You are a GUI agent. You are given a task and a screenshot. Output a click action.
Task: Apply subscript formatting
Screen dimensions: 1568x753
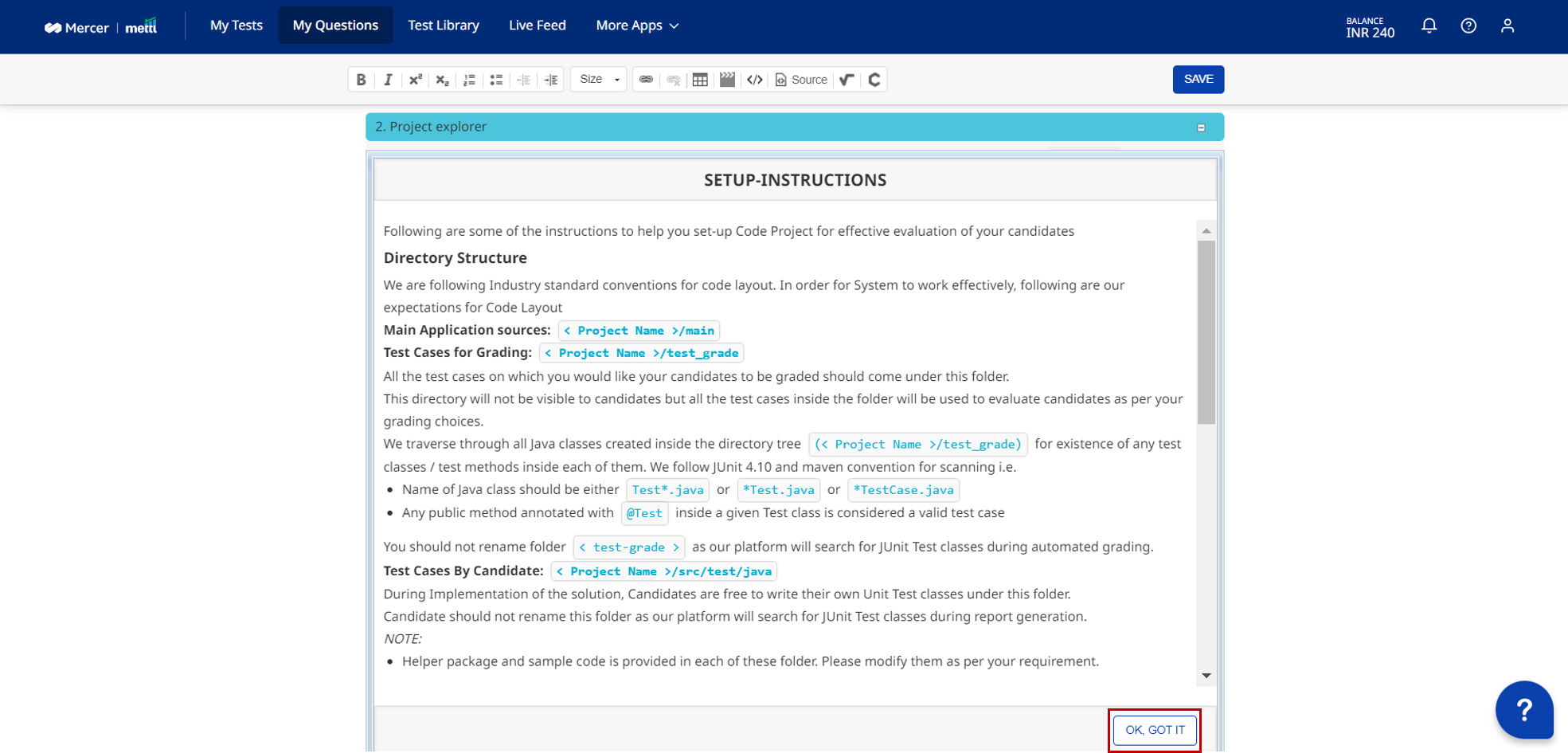[443, 80]
